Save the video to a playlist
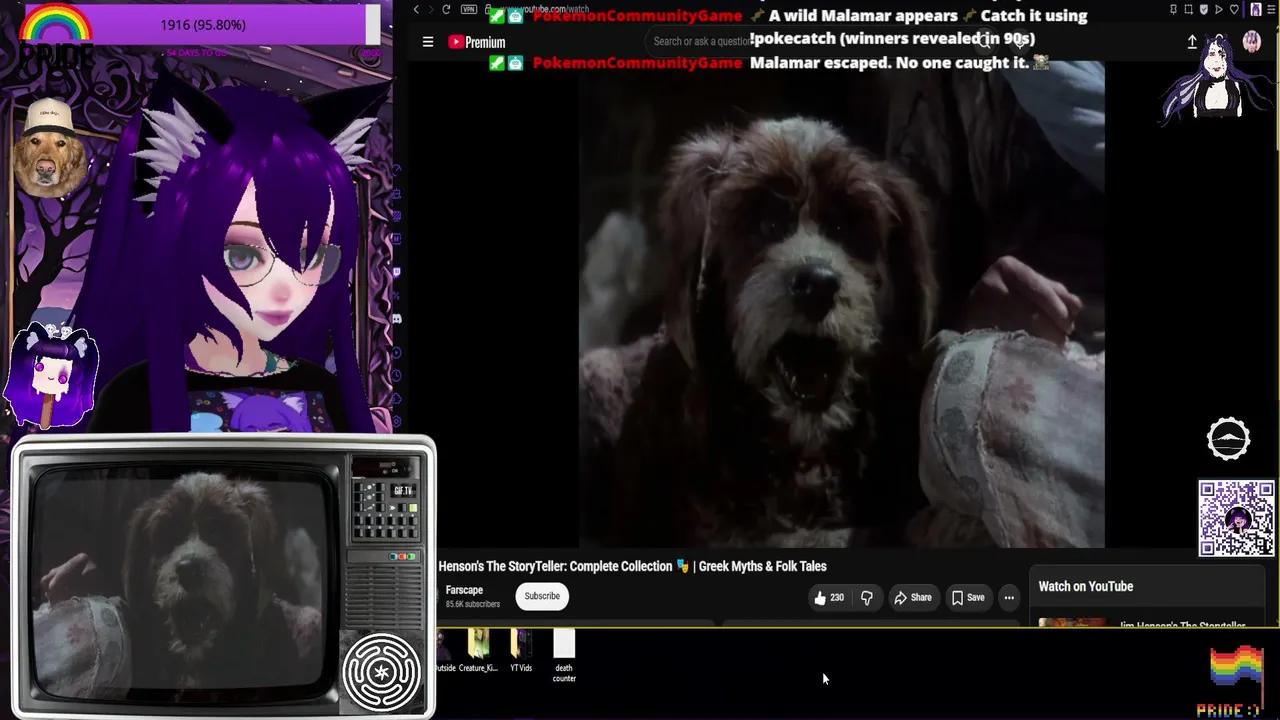The image size is (1280, 720). tap(968, 598)
